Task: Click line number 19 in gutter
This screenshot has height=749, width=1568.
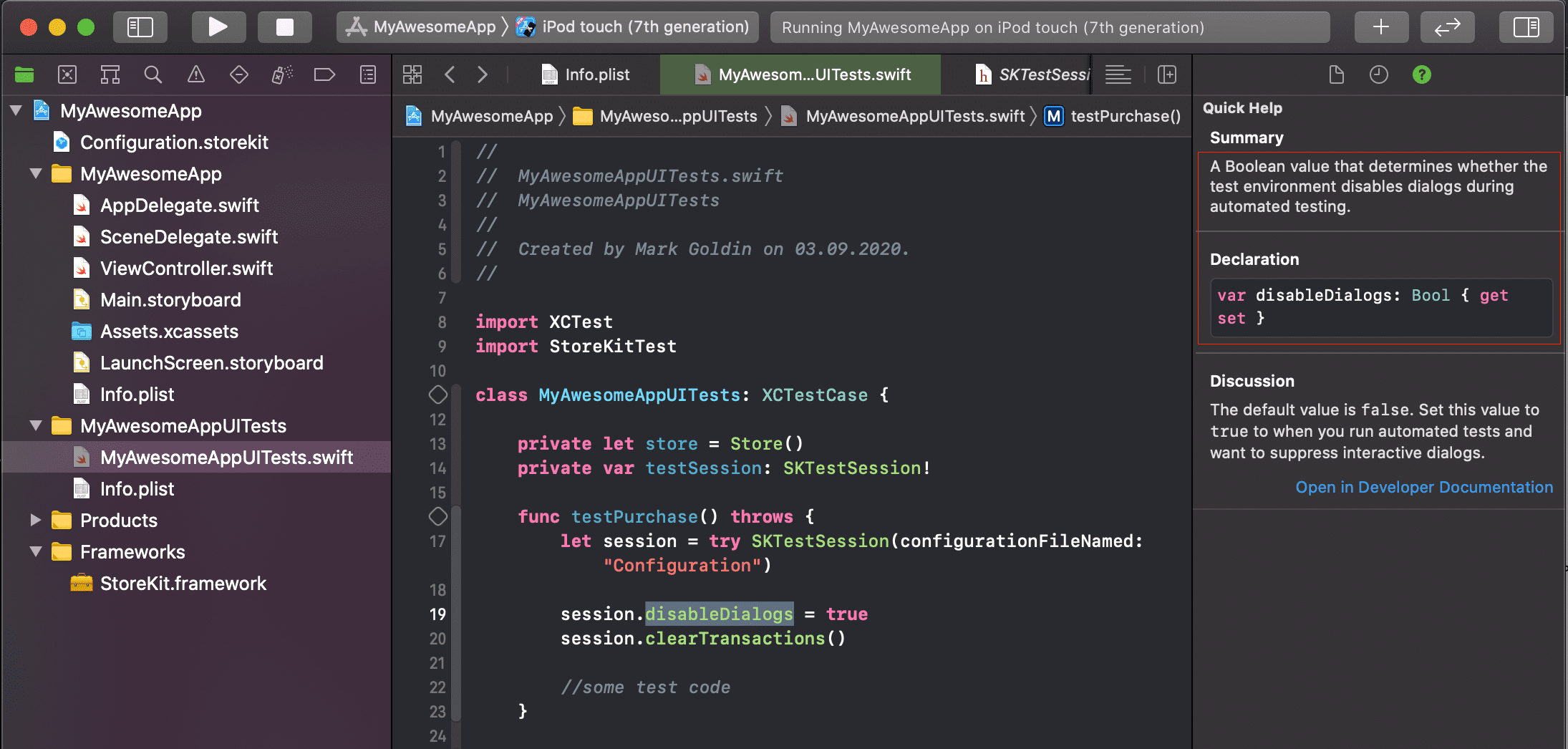Action: pos(437,614)
